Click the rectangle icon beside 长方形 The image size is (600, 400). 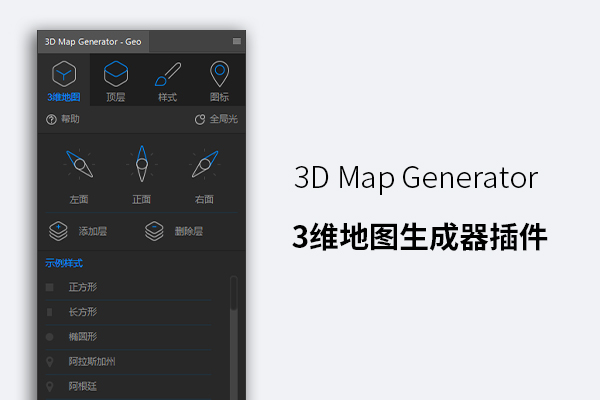[49, 312]
